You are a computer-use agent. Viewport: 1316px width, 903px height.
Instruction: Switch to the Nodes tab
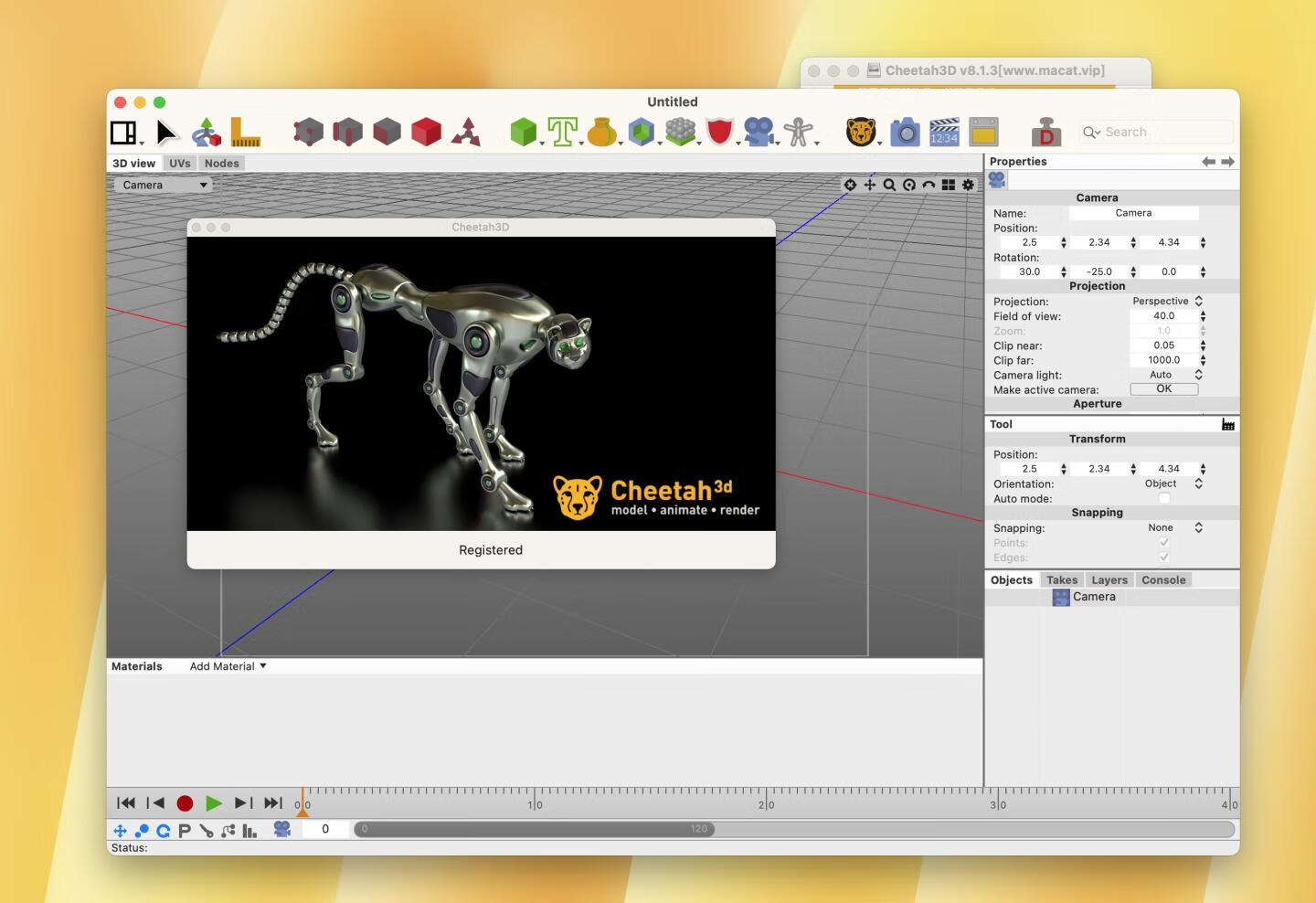(222, 163)
